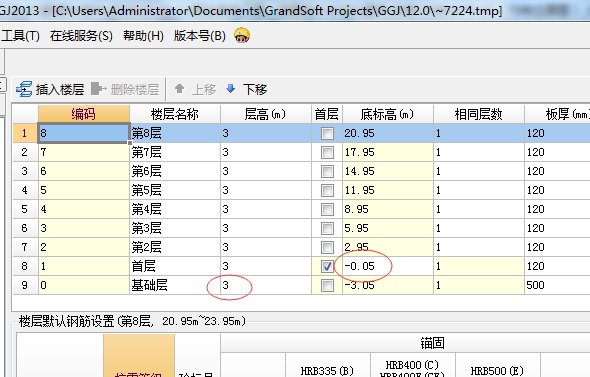Screen dimensions: 590x377
Task: Click row header number 9
Action: click(x=25, y=285)
